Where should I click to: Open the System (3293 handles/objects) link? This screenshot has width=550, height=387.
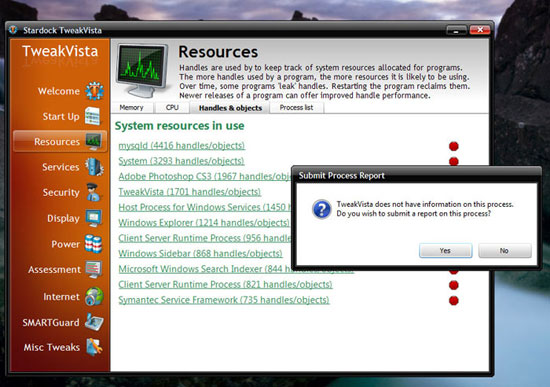pyautogui.click(x=181, y=161)
